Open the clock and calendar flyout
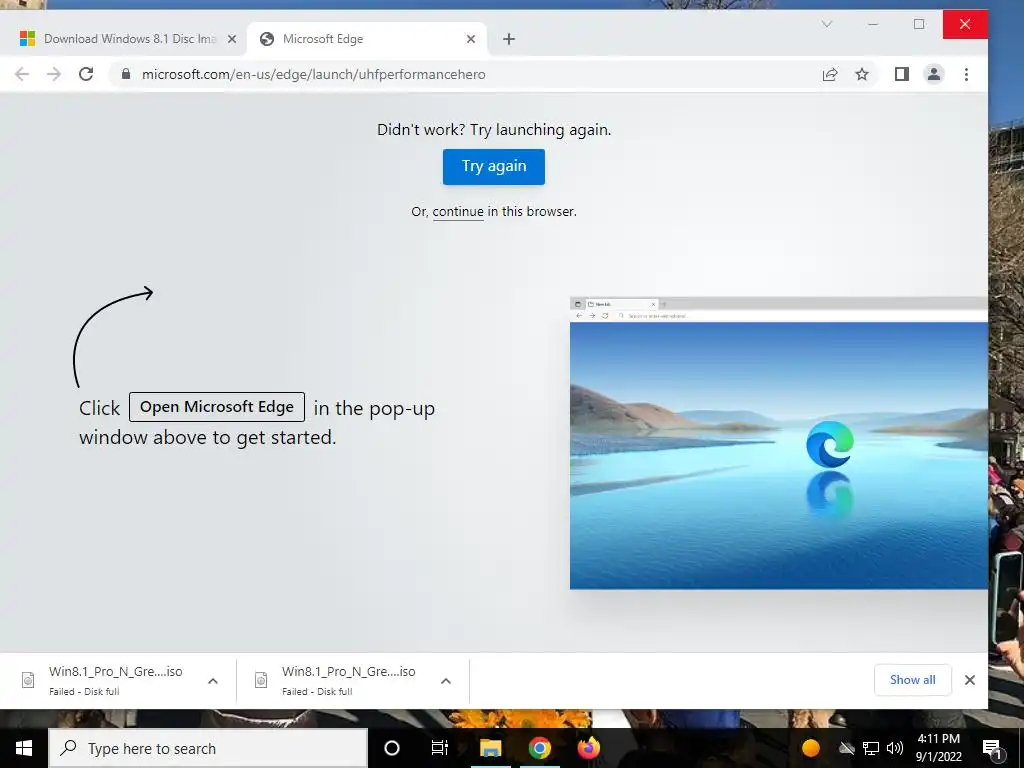 coord(938,748)
